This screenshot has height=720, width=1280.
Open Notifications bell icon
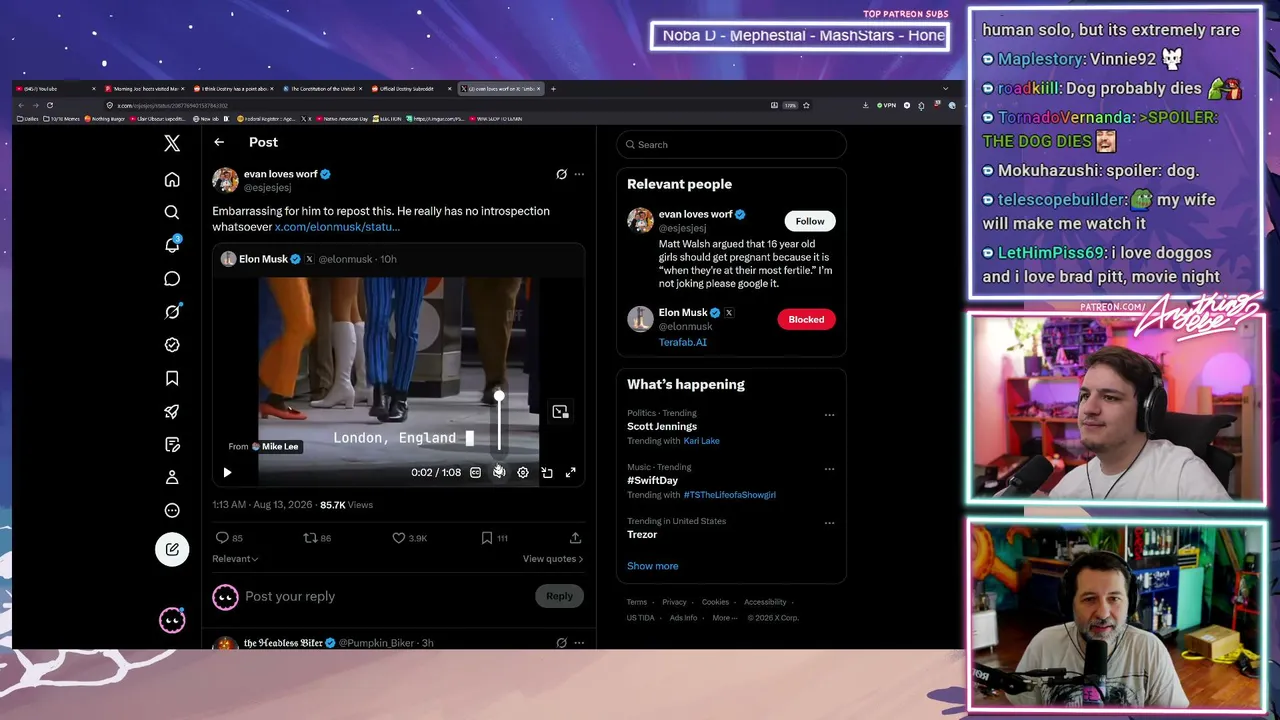coord(172,245)
